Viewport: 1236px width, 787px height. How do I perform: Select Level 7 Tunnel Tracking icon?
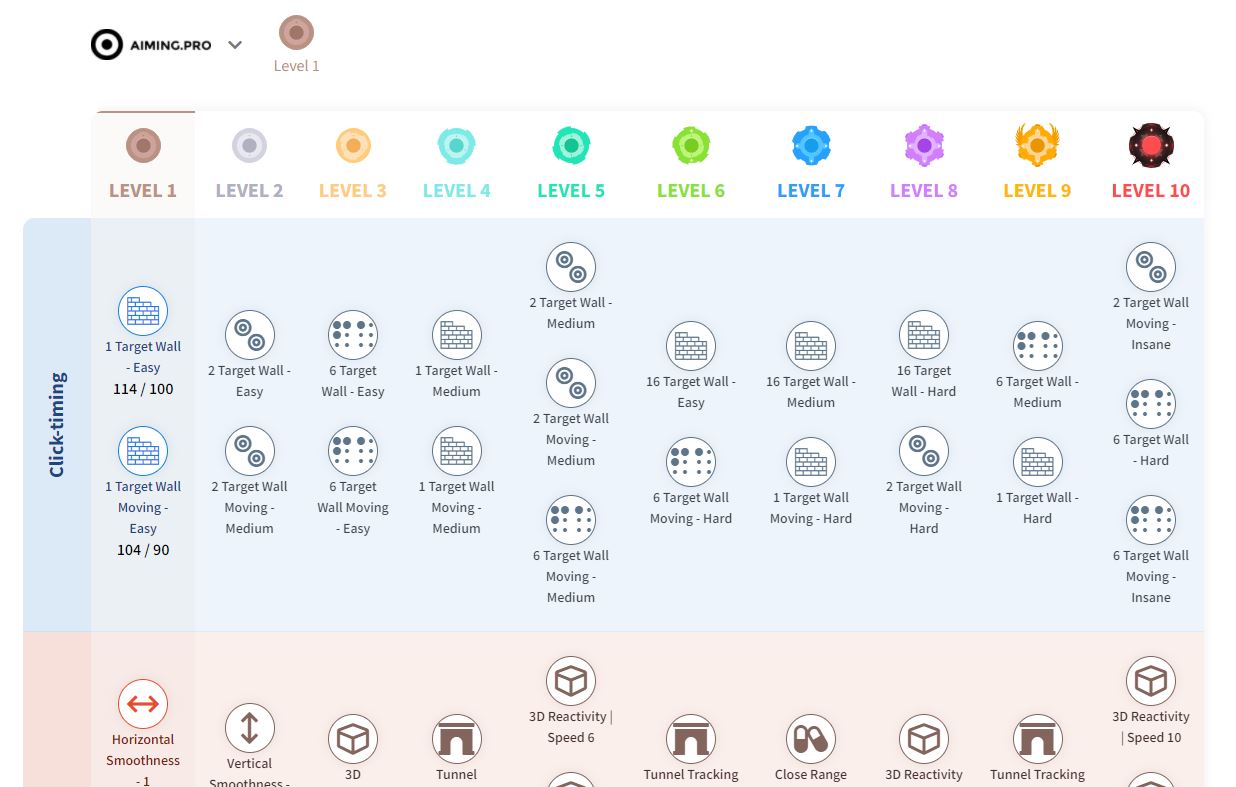(x=691, y=739)
